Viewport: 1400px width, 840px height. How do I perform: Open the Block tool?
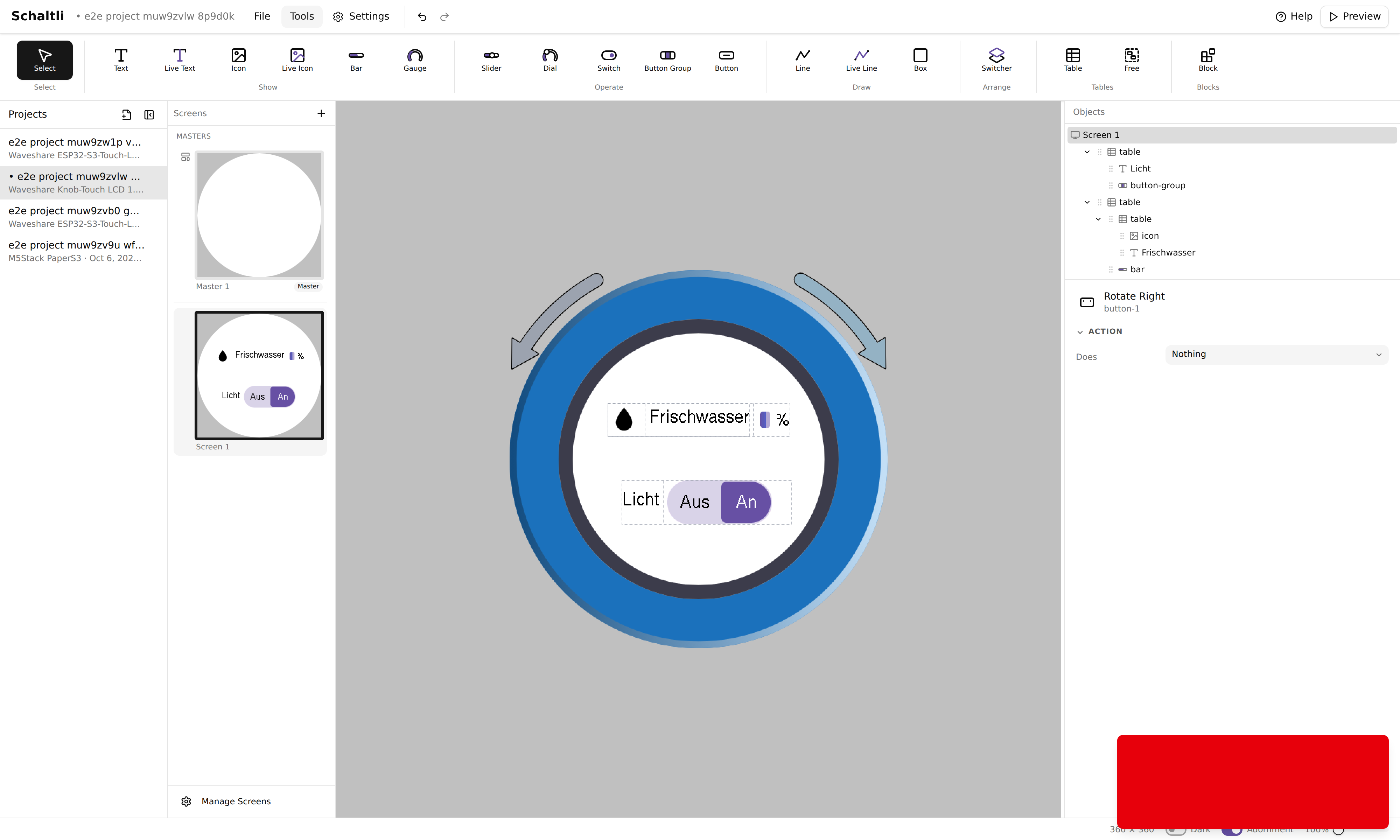click(1207, 60)
